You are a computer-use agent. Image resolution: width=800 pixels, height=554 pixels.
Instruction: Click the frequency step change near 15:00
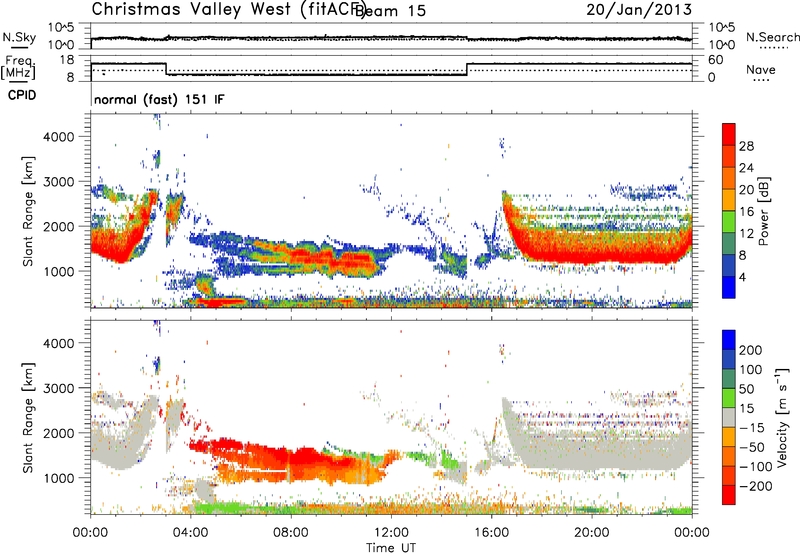[x=467, y=69]
